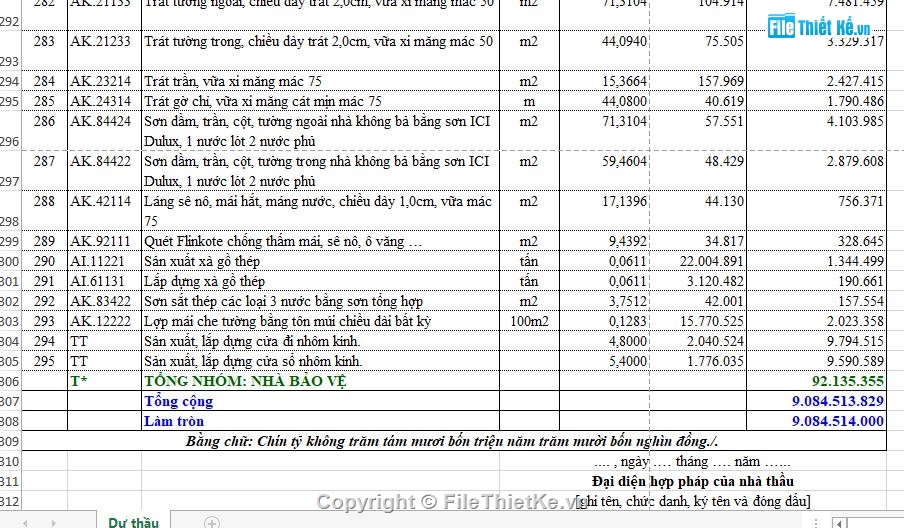Select the code cell AK.23214
The height and width of the screenshot is (528, 904).
point(104,81)
